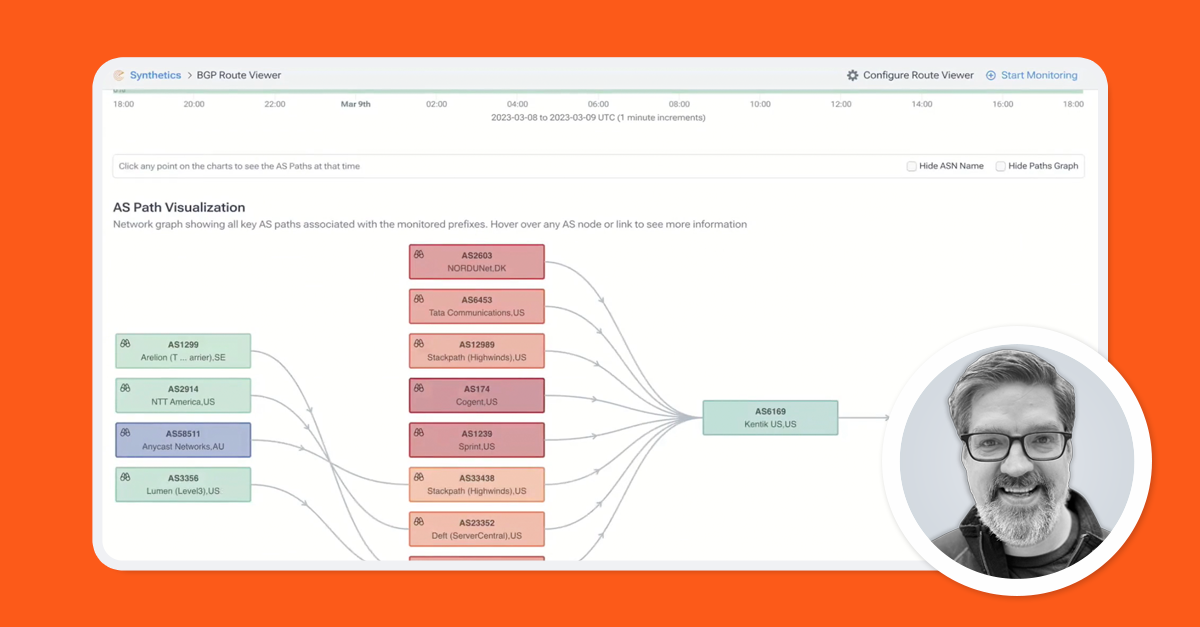Click the Start Monitoring link
This screenshot has height=627, width=1200.
pos(1039,75)
